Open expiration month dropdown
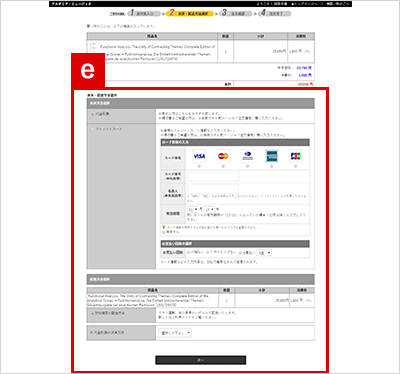The image size is (400, 374). tap(193, 209)
